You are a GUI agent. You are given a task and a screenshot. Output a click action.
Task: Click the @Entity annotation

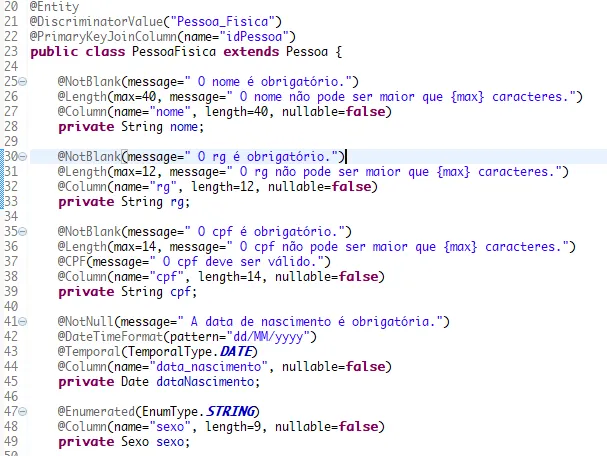[x=54, y=7]
